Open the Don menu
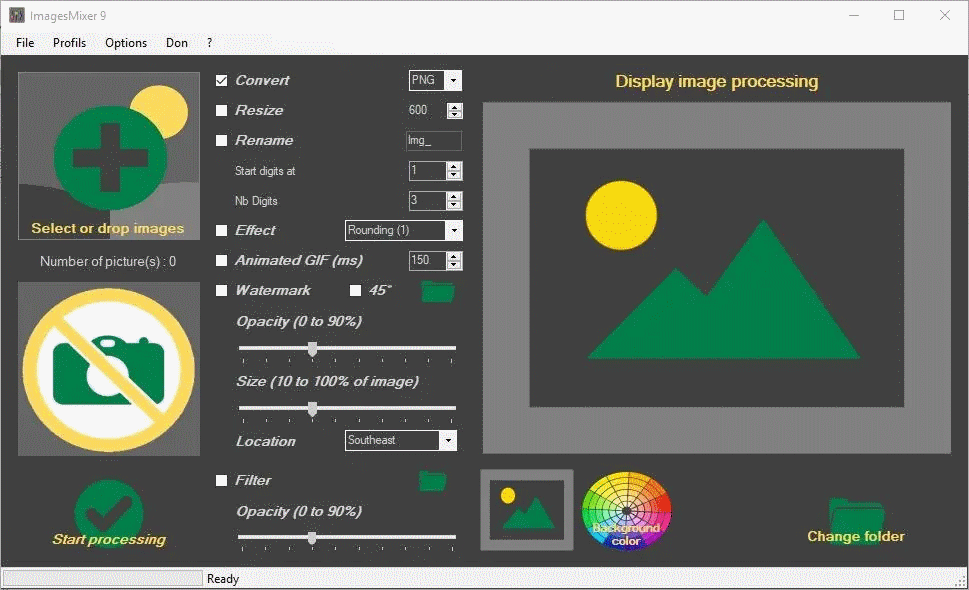 coord(177,43)
